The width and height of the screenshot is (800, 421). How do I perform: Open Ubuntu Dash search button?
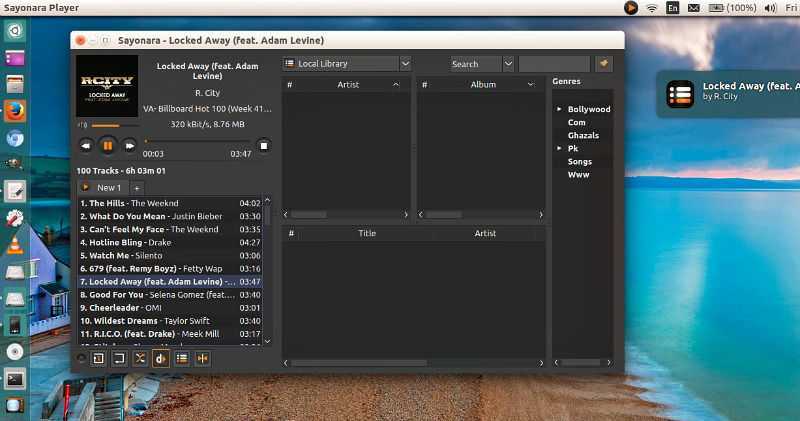15,31
